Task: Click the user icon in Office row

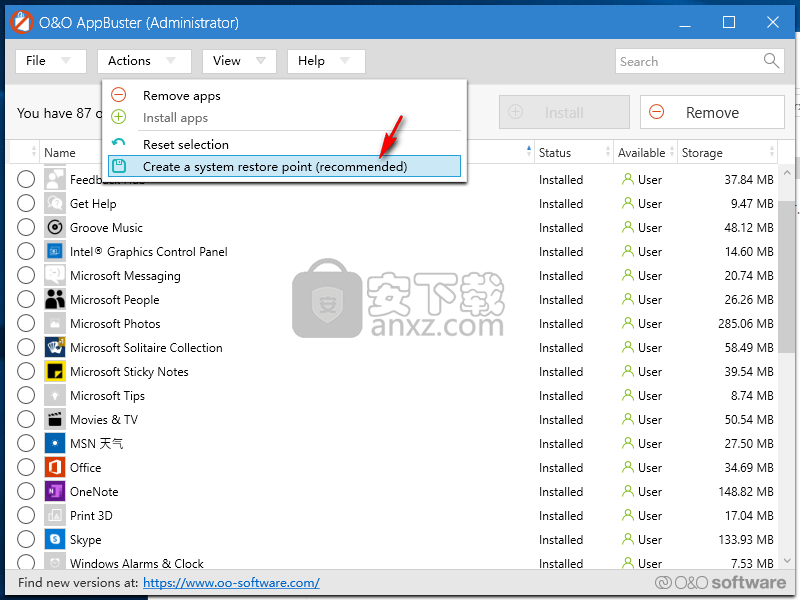Action: (628, 467)
